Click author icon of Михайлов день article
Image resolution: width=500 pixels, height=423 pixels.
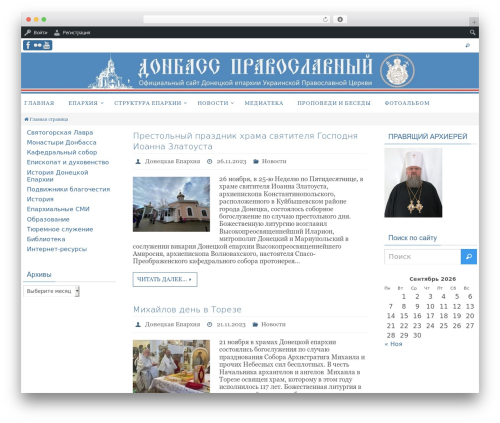pyautogui.click(x=138, y=324)
